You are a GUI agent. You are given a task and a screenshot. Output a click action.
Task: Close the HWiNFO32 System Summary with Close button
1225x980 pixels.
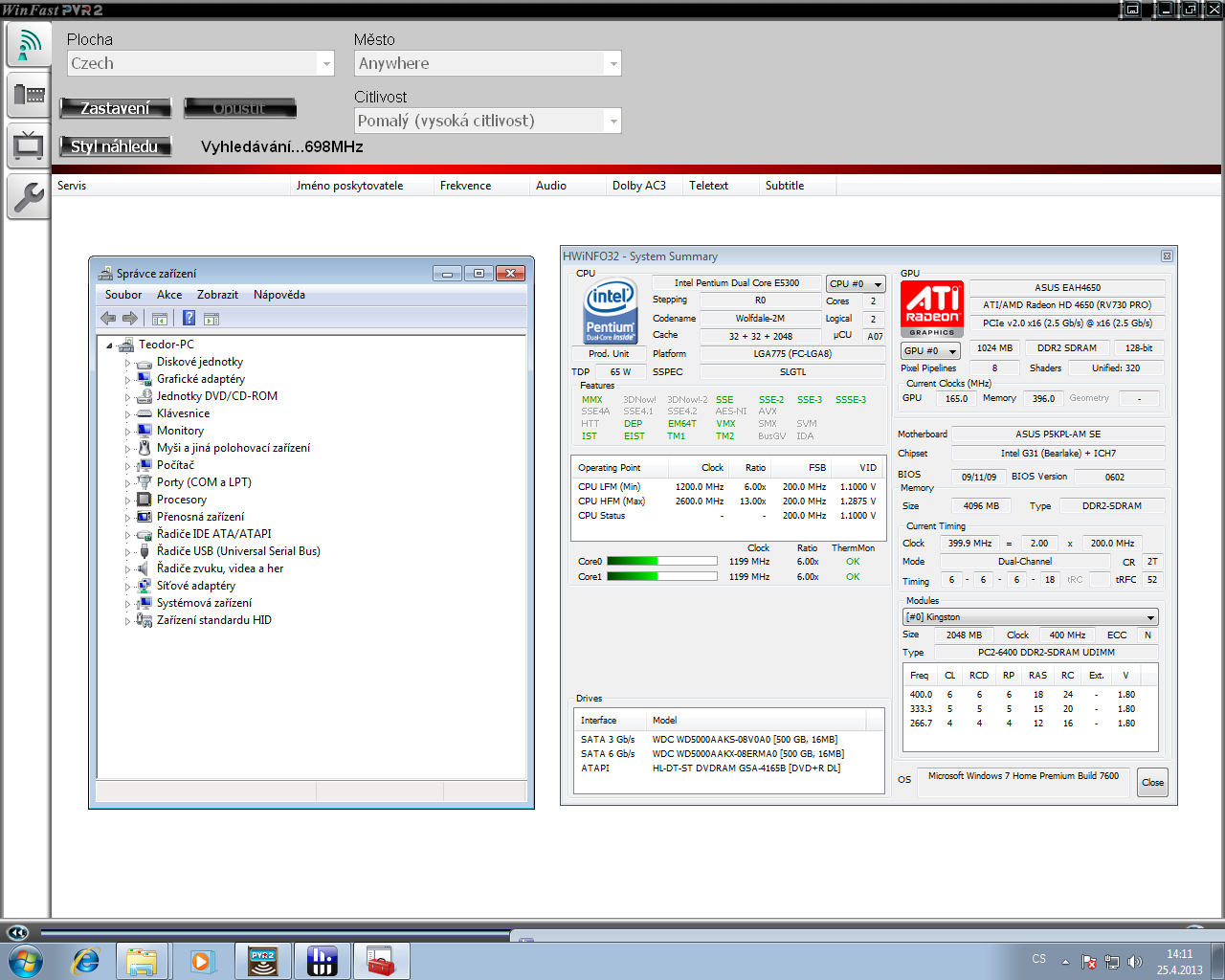pos(1152,783)
